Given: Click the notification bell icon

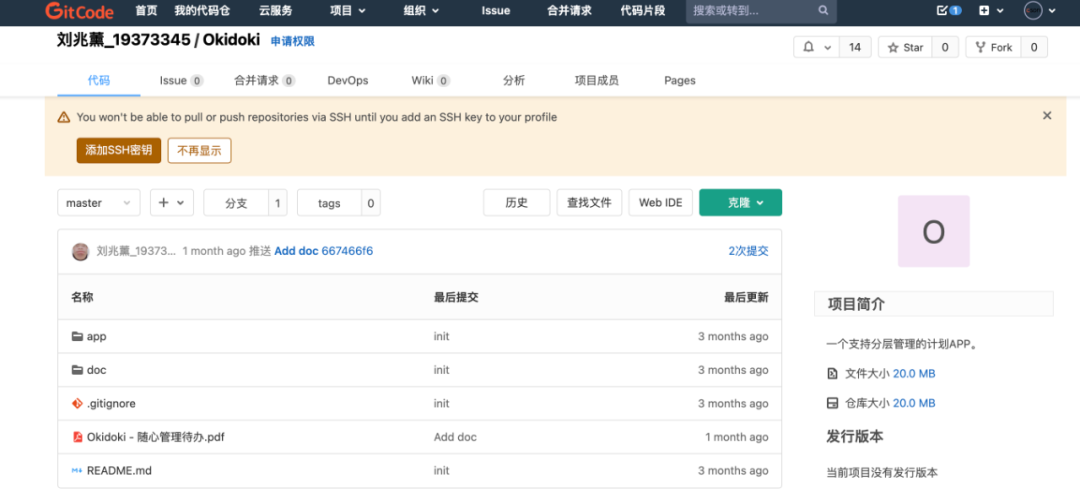Looking at the screenshot, I should (x=809, y=48).
